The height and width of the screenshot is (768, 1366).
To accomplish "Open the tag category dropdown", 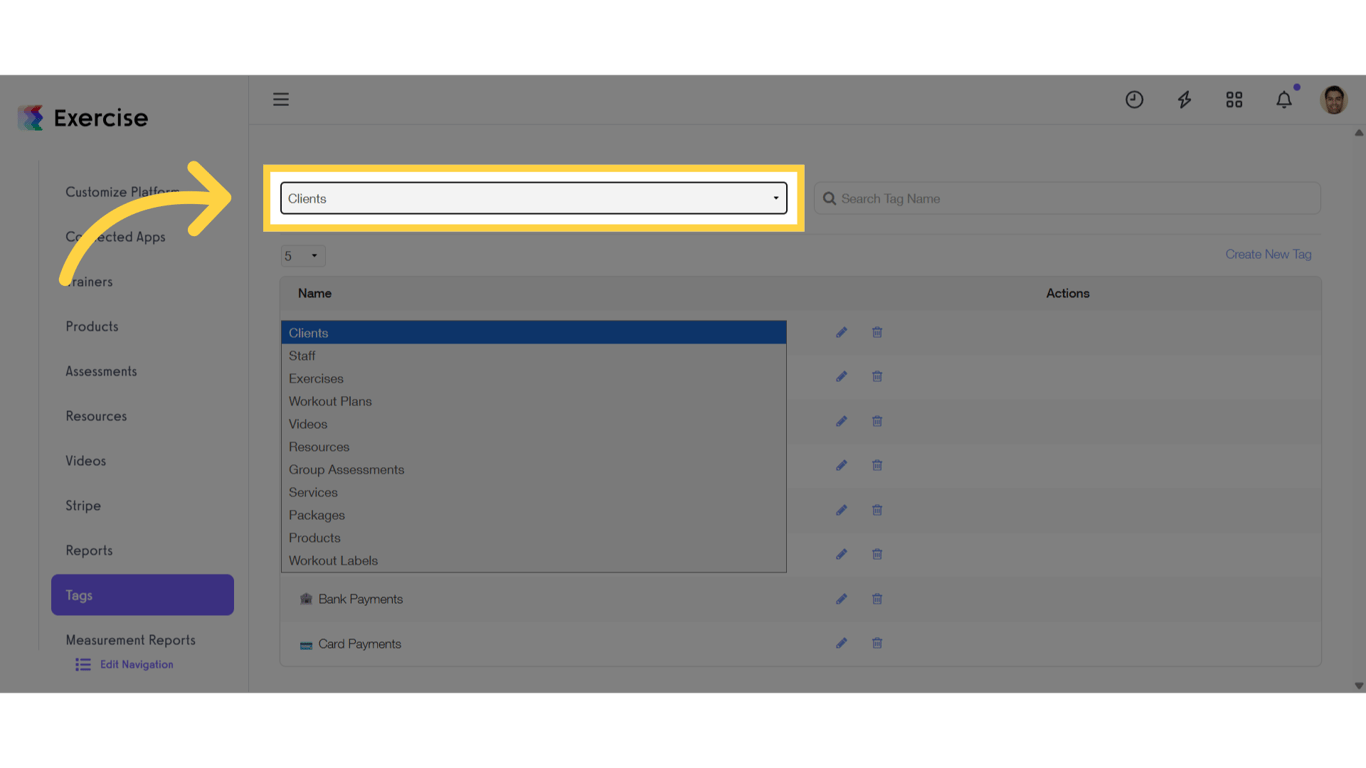I will coord(532,198).
